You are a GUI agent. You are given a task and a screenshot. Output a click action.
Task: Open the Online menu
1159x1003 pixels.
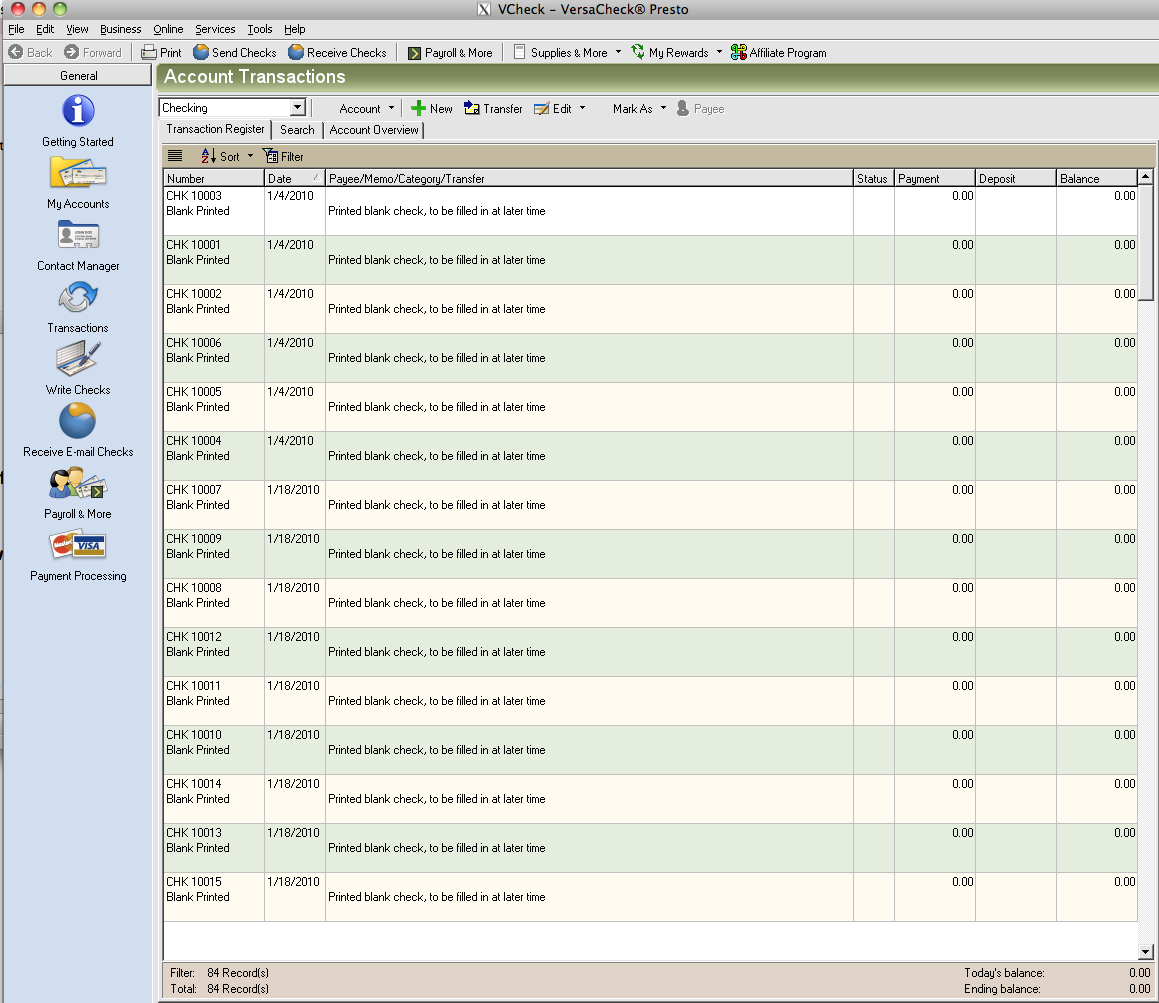[x=168, y=29]
